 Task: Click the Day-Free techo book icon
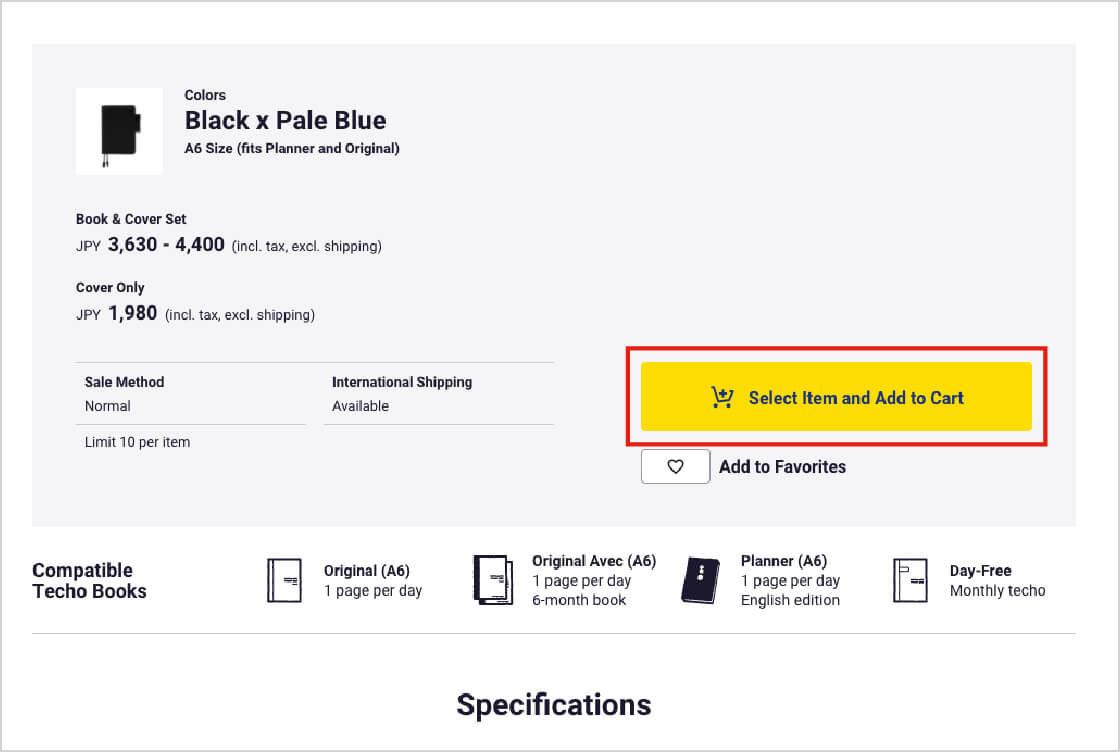pyautogui.click(x=910, y=580)
